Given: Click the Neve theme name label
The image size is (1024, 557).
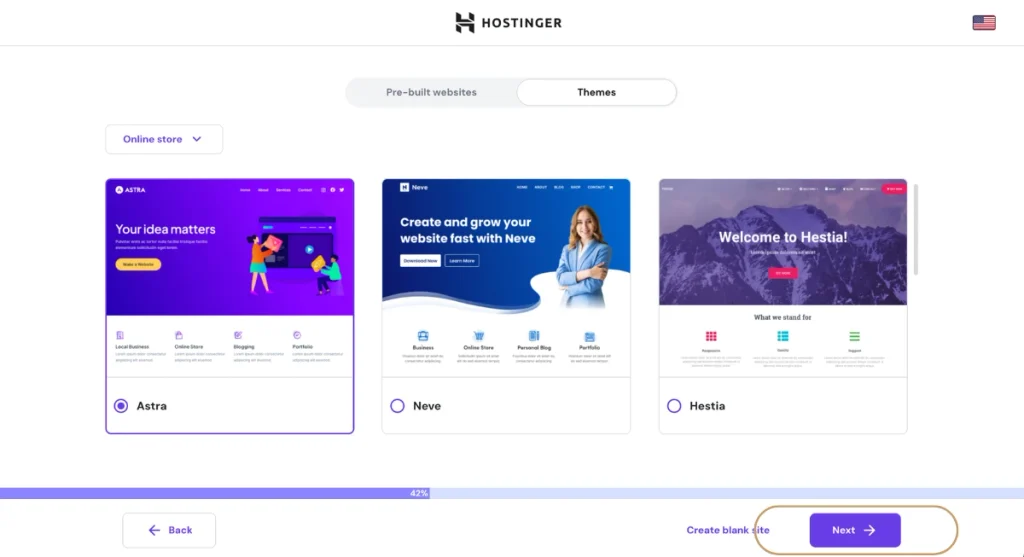Looking at the screenshot, I should coord(427,406).
